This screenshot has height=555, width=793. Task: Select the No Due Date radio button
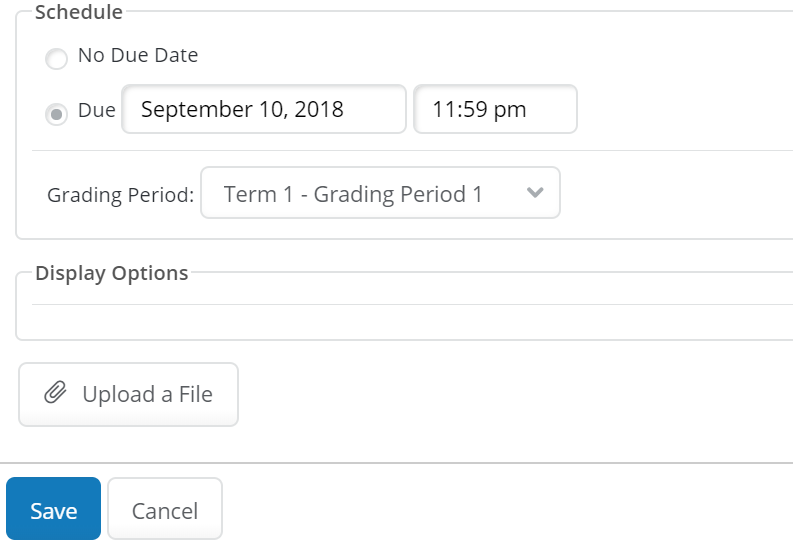(57, 59)
